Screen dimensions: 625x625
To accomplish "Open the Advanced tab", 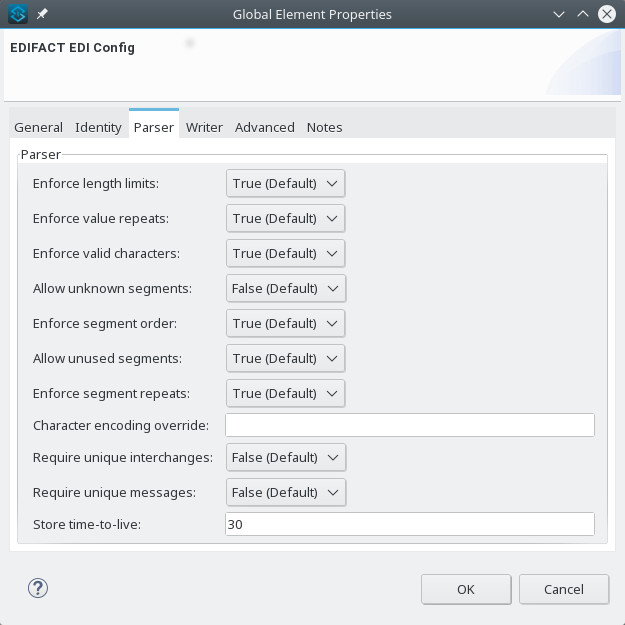I will 265,128.
